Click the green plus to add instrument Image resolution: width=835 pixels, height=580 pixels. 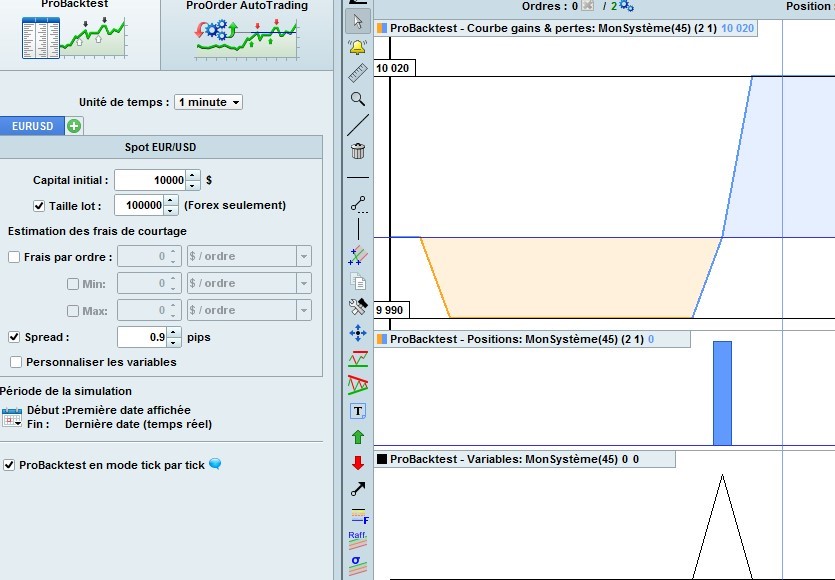coord(74,126)
